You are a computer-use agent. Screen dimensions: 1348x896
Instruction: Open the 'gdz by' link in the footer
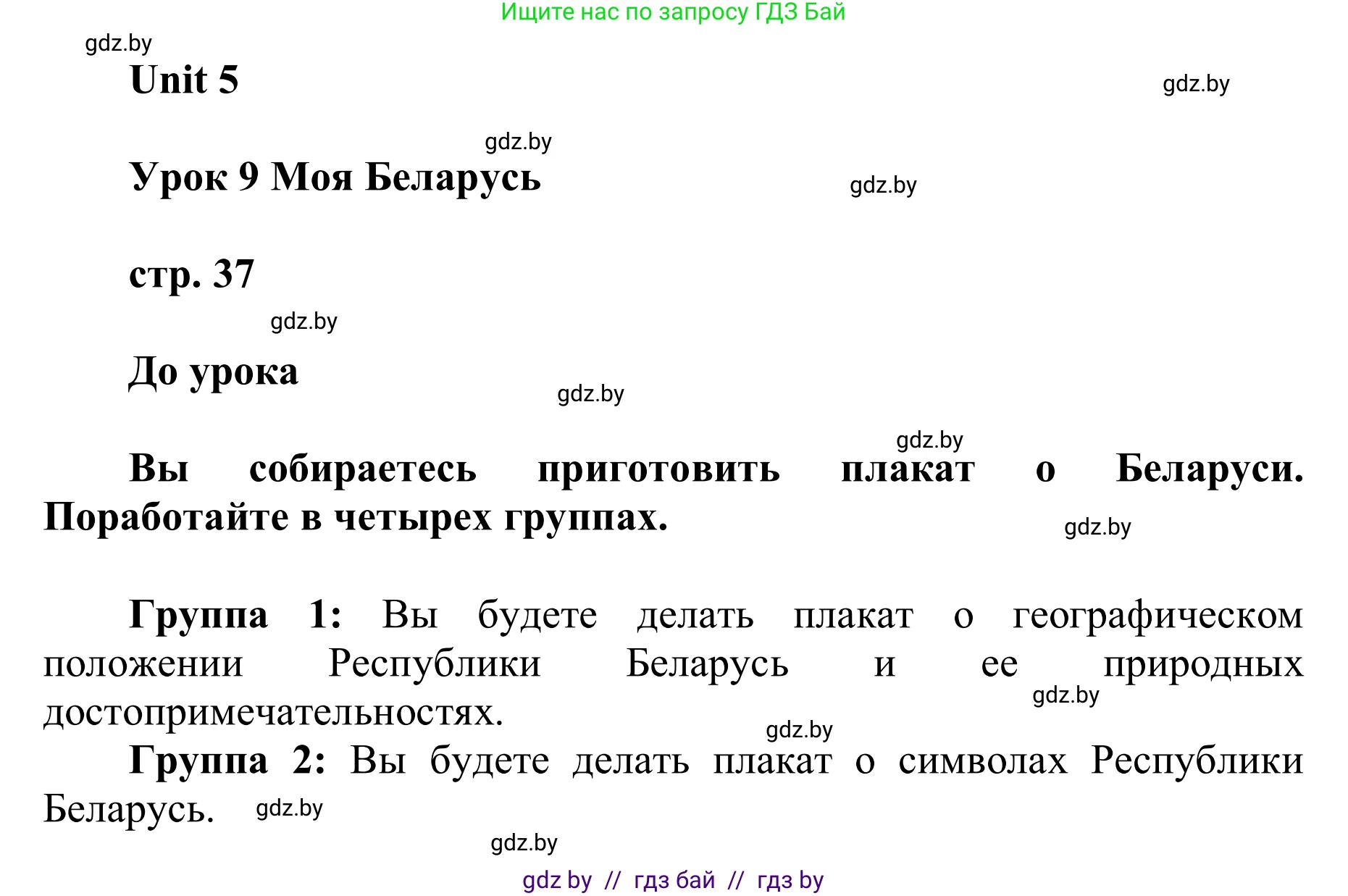(555, 880)
